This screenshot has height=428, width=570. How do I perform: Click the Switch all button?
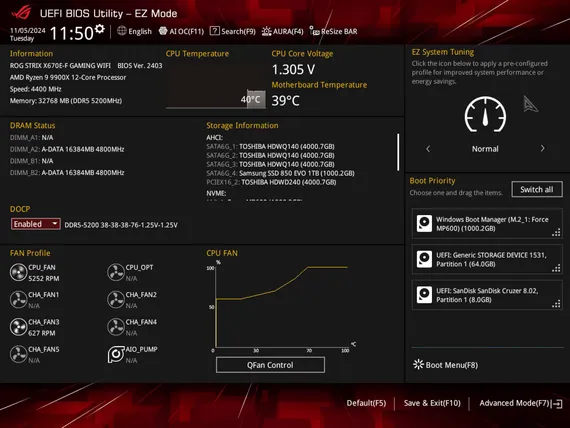pyautogui.click(x=537, y=189)
